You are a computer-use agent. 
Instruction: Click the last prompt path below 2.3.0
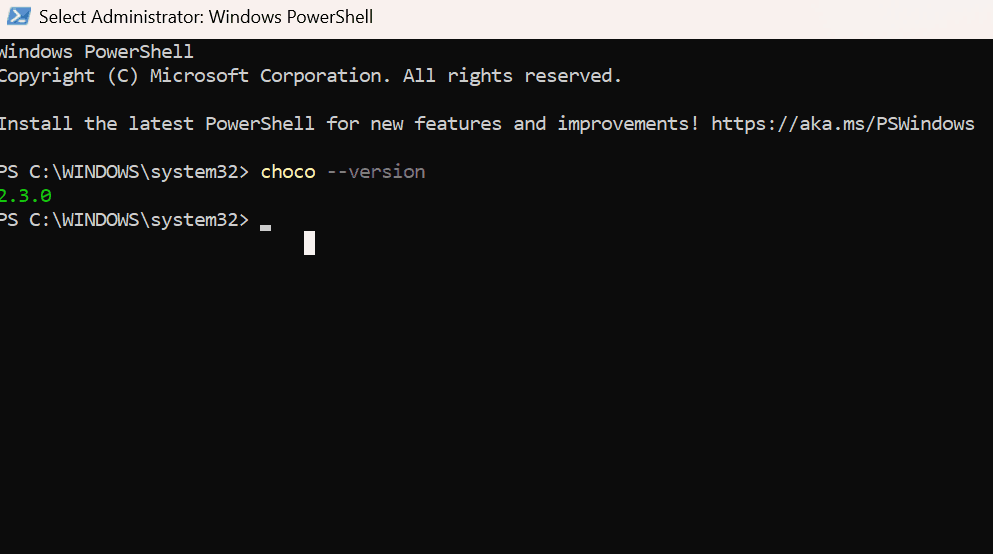pyautogui.click(x=123, y=220)
